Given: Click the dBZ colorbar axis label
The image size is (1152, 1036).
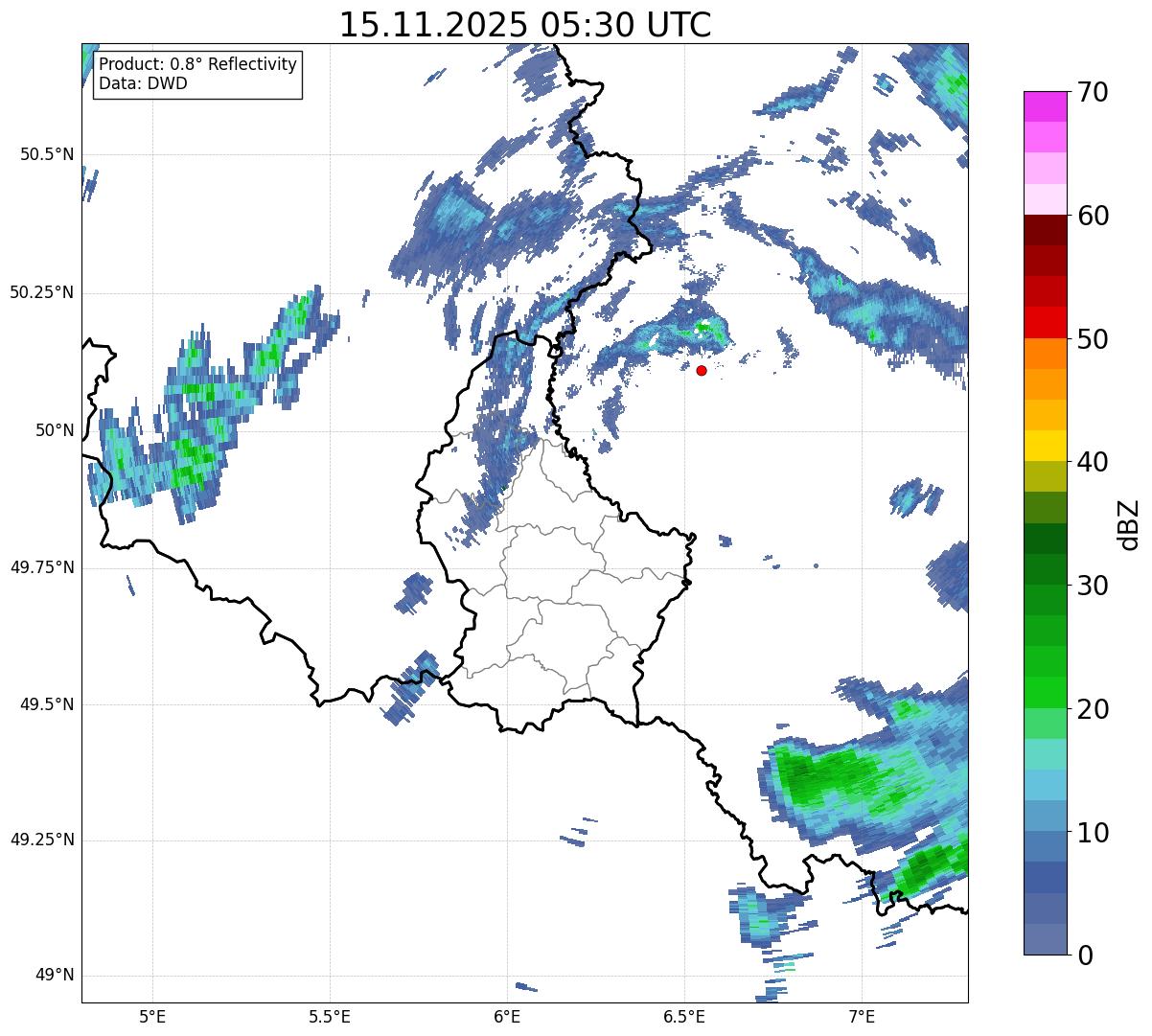Looking at the screenshot, I should (x=1130, y=523).
